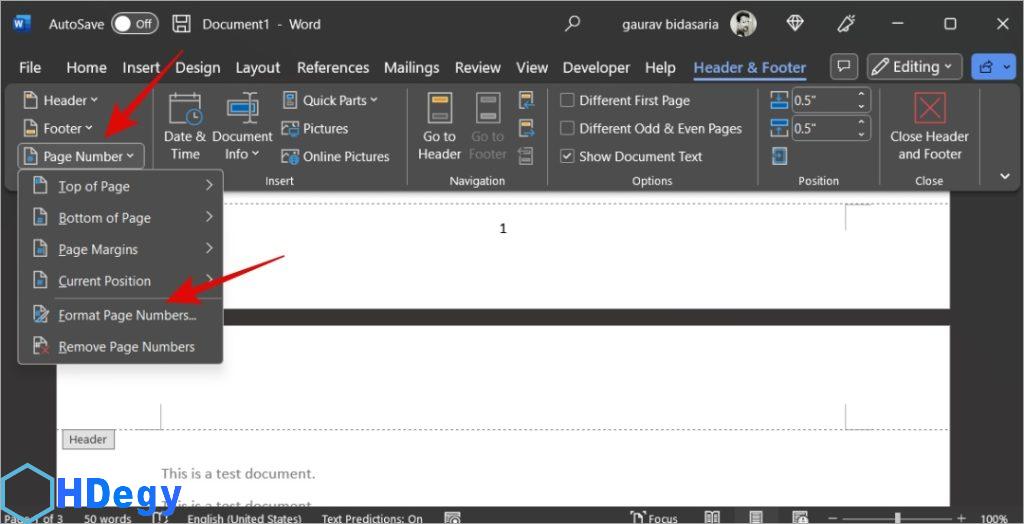Select Format Page Numbers menu entry
This screenshot has height=524, width=1024.
[126, 315]
